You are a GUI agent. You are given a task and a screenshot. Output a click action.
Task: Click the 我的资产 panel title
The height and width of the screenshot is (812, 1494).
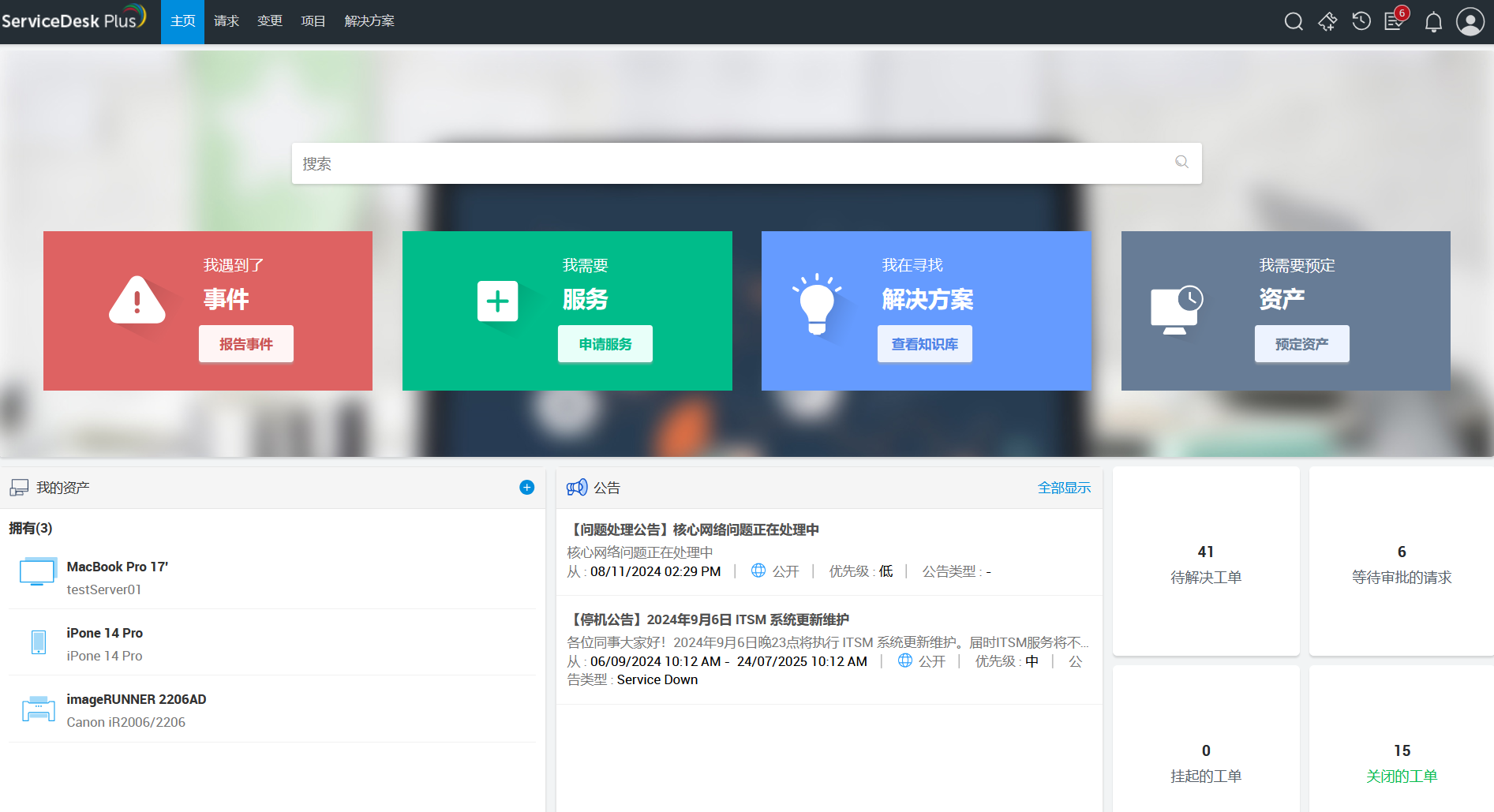point(63,488)
